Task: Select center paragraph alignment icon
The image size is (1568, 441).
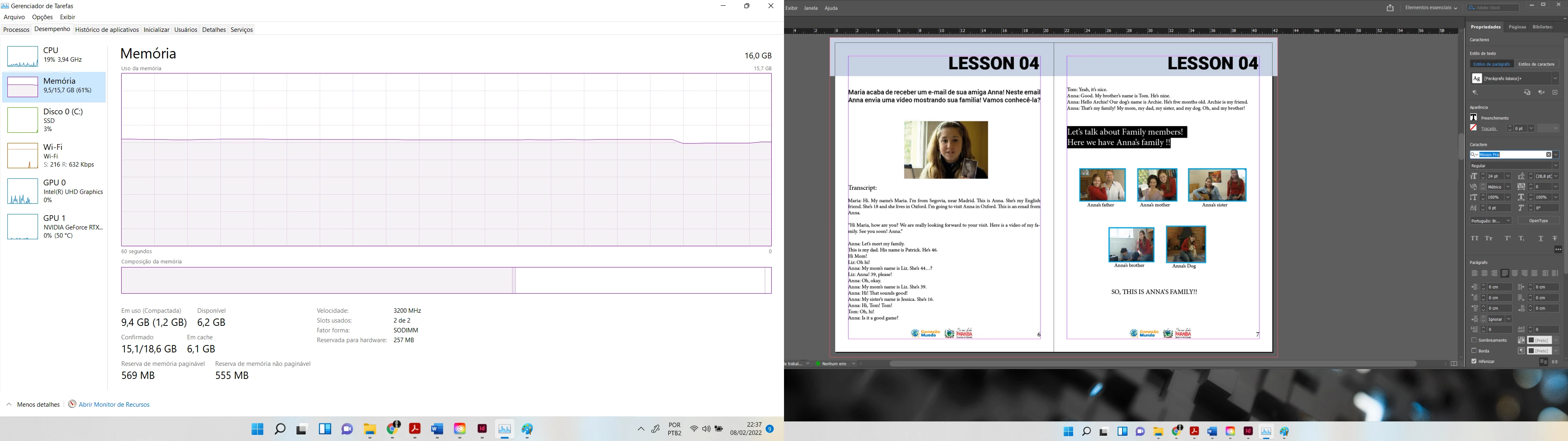Action: 1485,274
